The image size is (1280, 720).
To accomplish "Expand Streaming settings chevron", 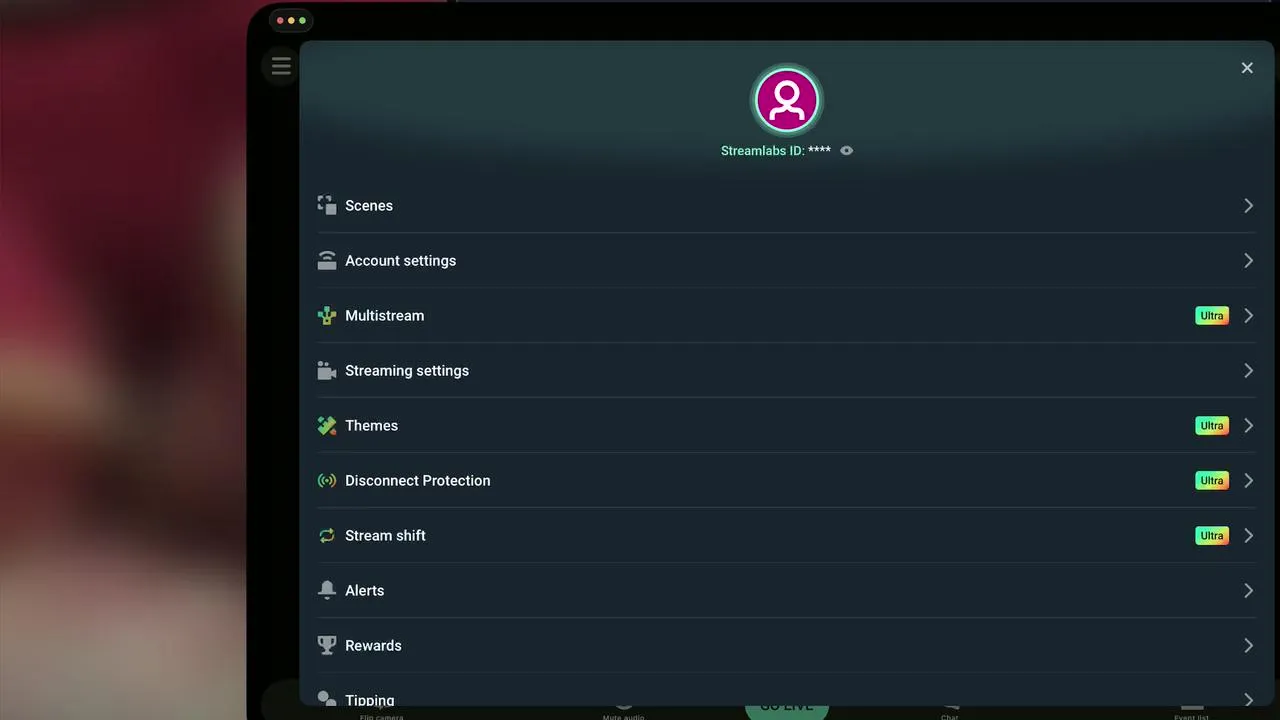I will [x=1248, y=370].
